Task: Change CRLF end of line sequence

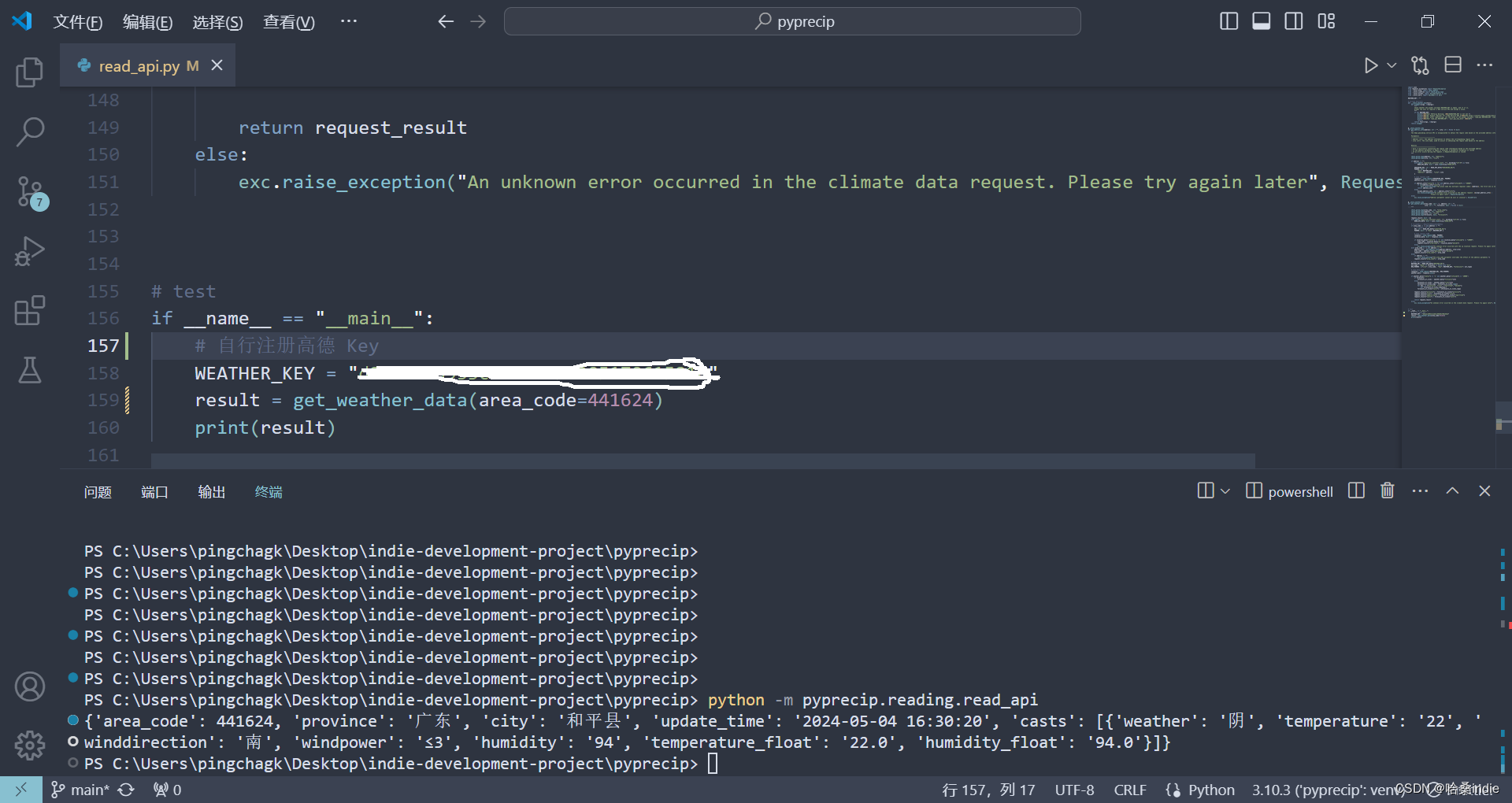Action: pos(1130,790)
